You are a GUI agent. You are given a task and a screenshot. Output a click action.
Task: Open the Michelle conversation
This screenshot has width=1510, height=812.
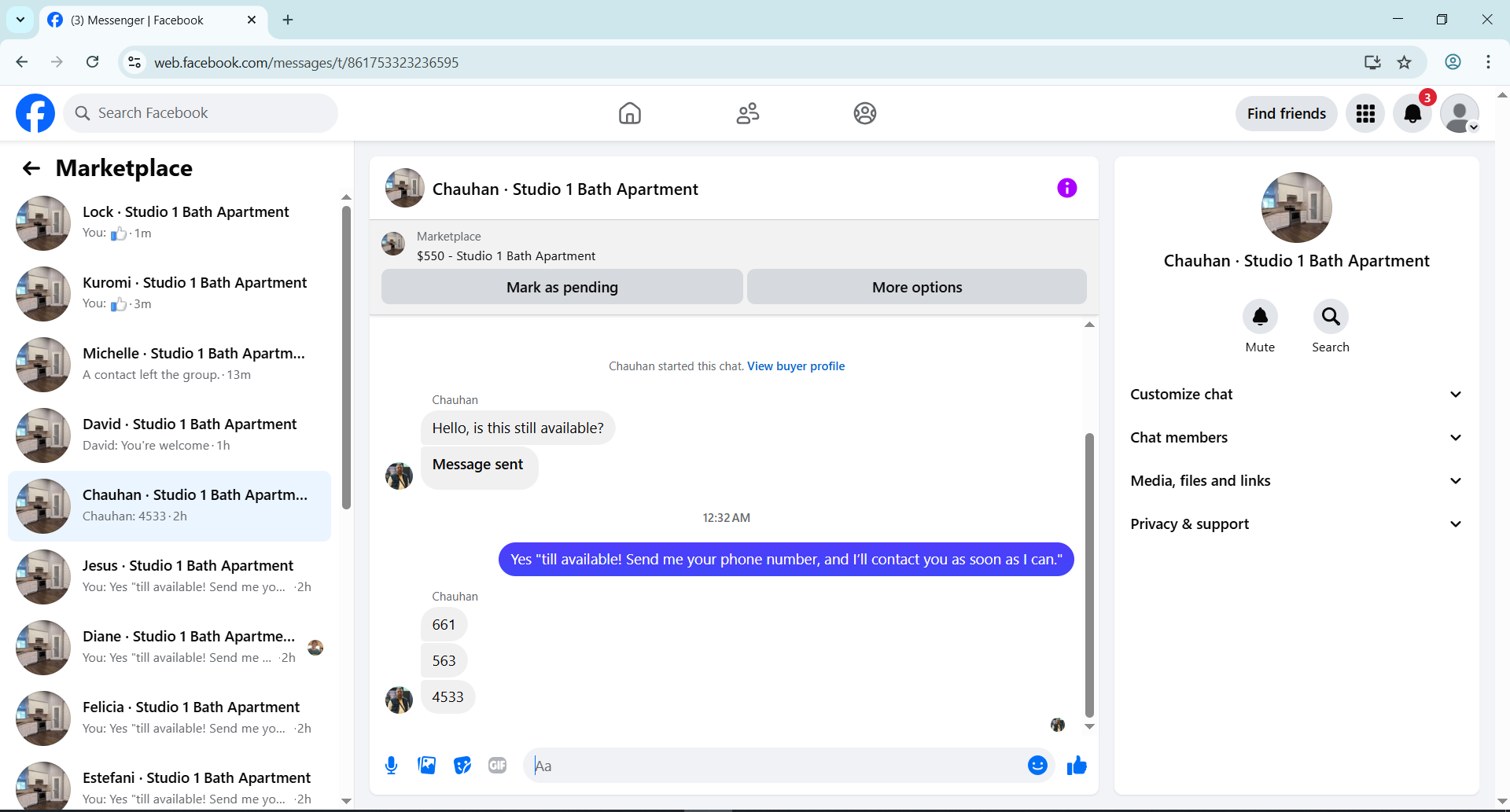169,365
